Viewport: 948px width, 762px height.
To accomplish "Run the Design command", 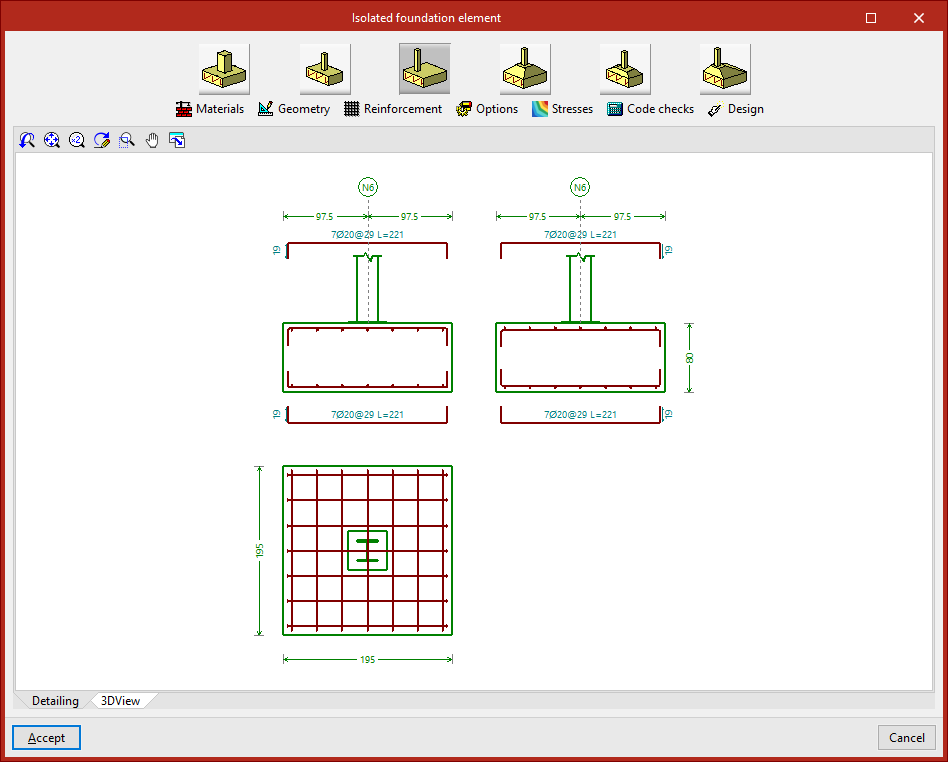I will pyautogui.click(x=736, y=109).
